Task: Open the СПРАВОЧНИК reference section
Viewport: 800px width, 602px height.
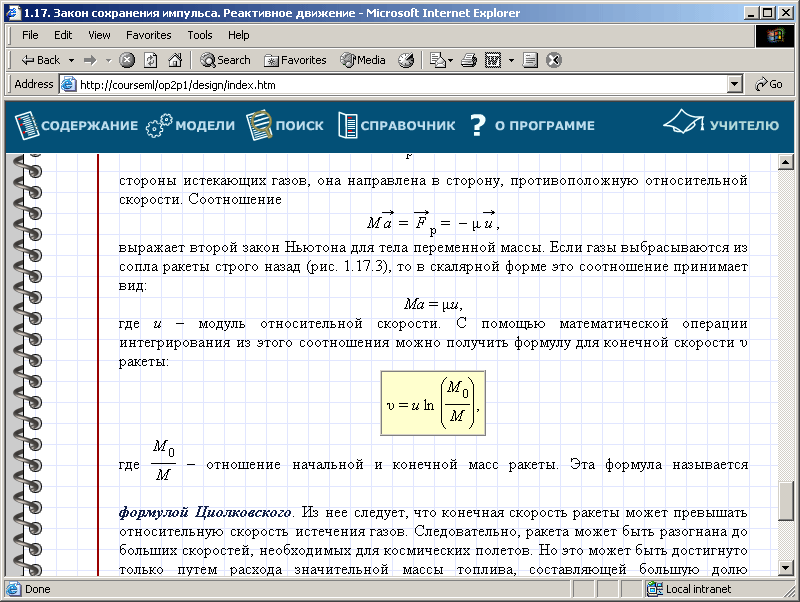Action: [x=396, y=126]
